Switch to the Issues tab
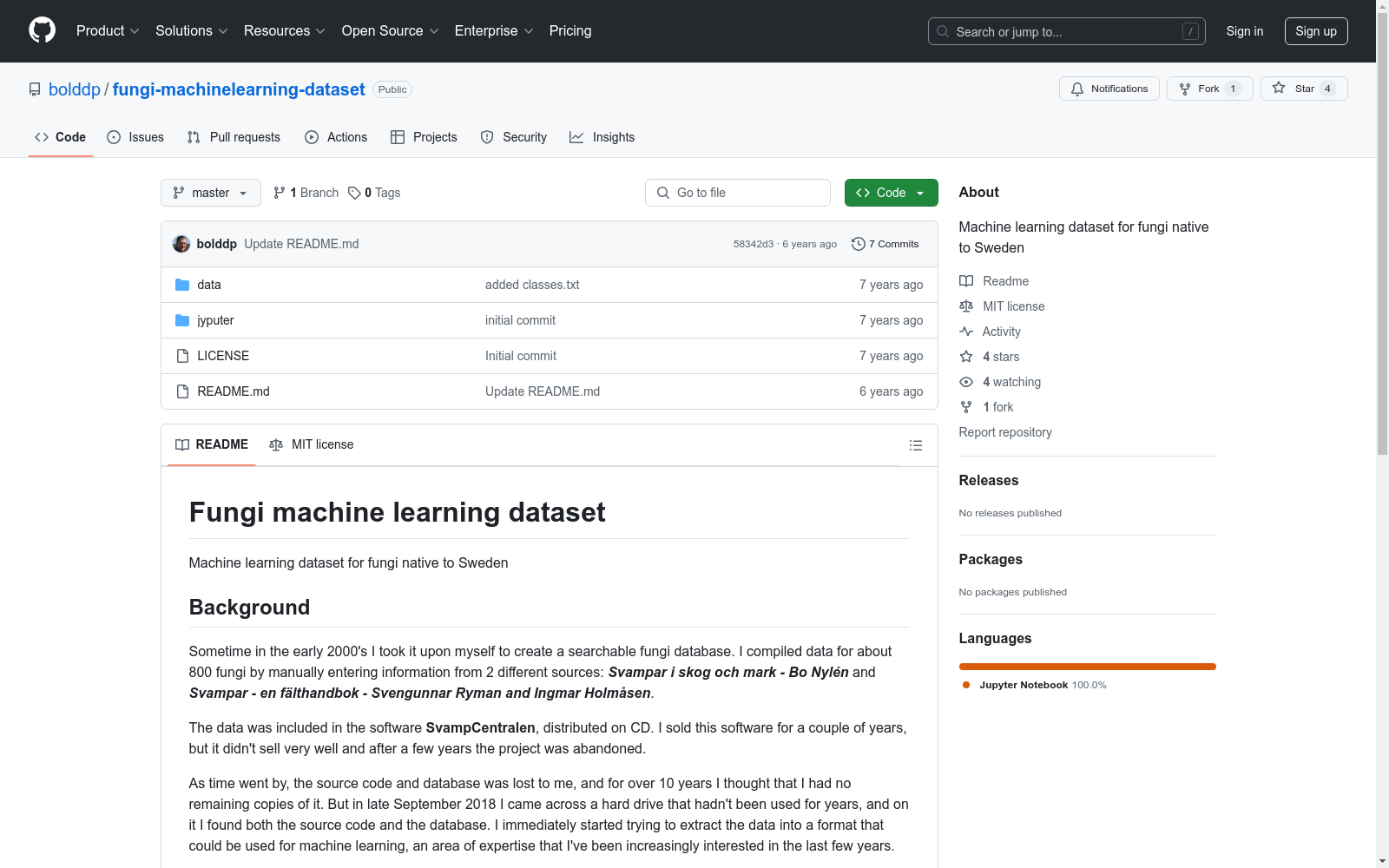1389x868 pixels. (x=135, y=137)
